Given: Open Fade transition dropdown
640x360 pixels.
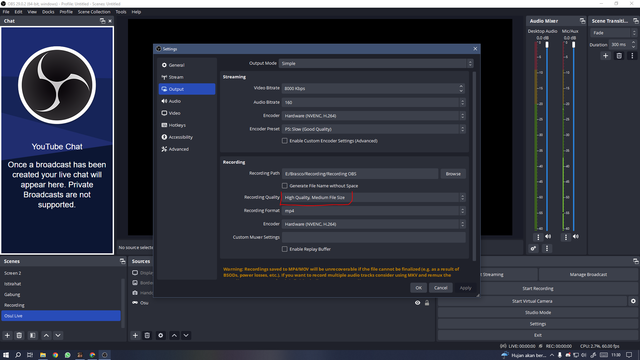Looking at the screenshot, I should 613,33.
